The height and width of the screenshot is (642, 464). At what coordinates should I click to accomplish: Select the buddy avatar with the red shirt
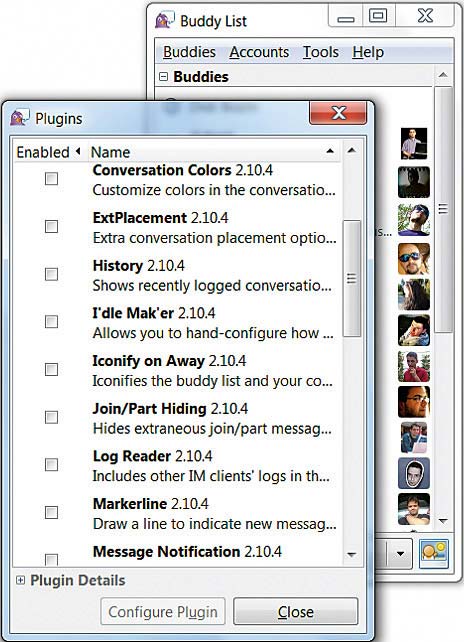point(414,366)
